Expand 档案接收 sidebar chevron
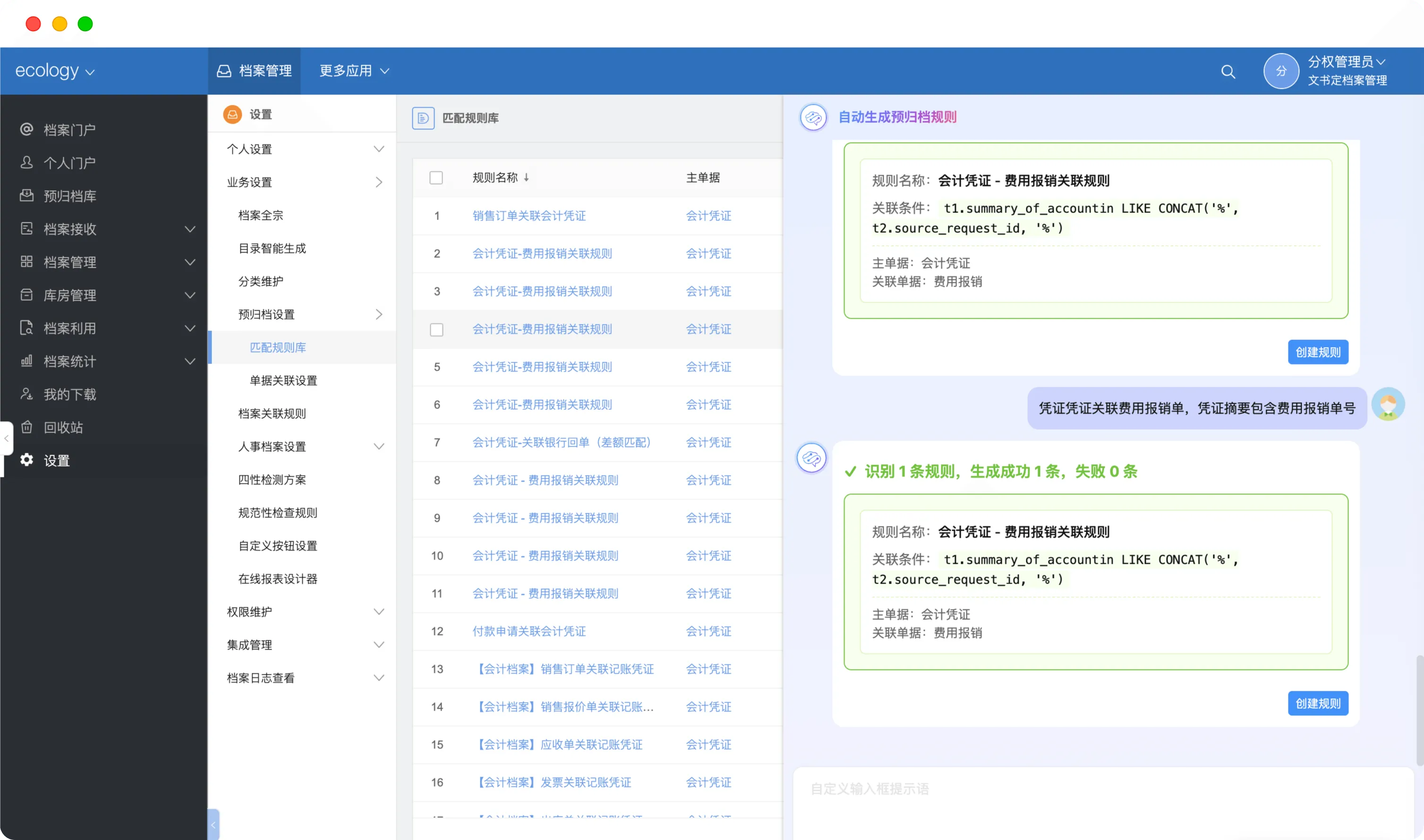Screen dimensions: 1424x840 (x=190, y=229)
